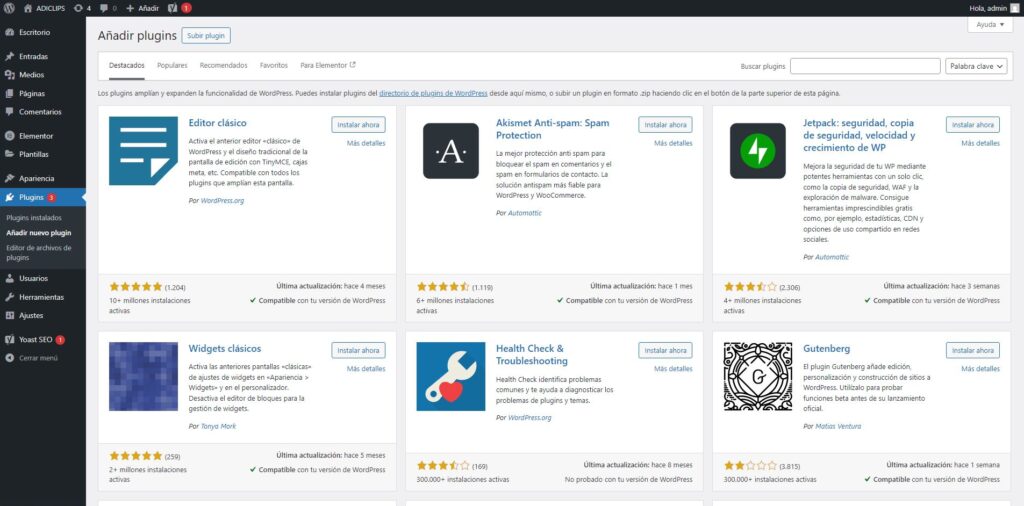Screen dimensions: 1024x506
Task: Open Comentarios section
Action: [x=40, y=112]
